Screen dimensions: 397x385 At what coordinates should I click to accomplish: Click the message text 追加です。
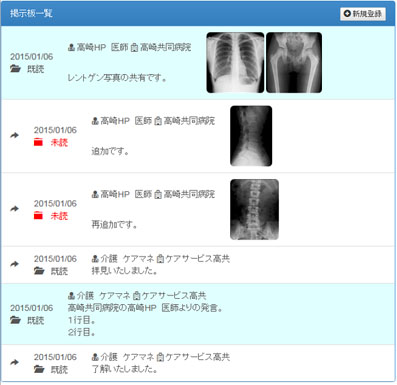coord(110,151)
